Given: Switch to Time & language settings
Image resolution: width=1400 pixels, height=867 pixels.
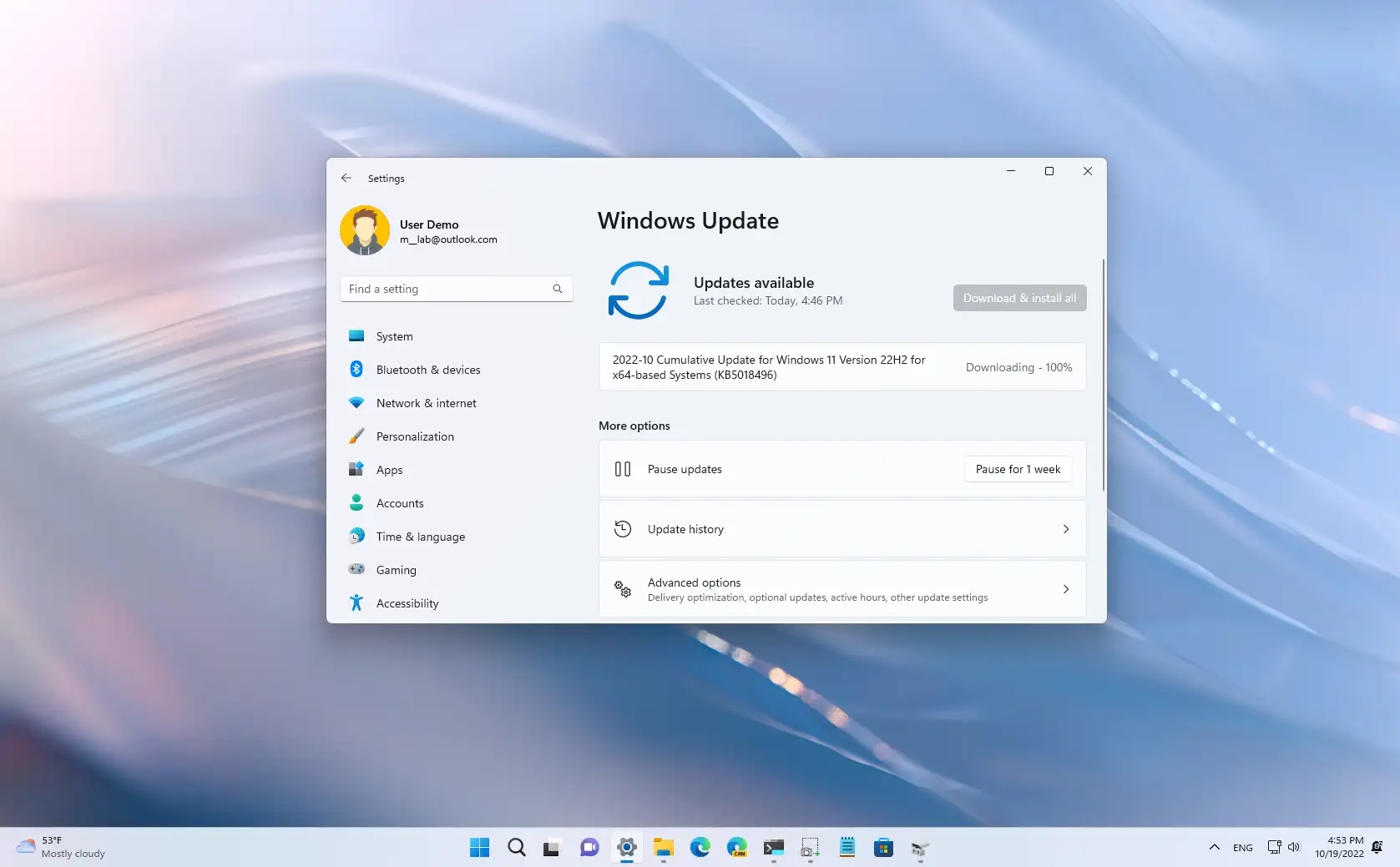Looking at the screenshot, I should click(420, 536).
